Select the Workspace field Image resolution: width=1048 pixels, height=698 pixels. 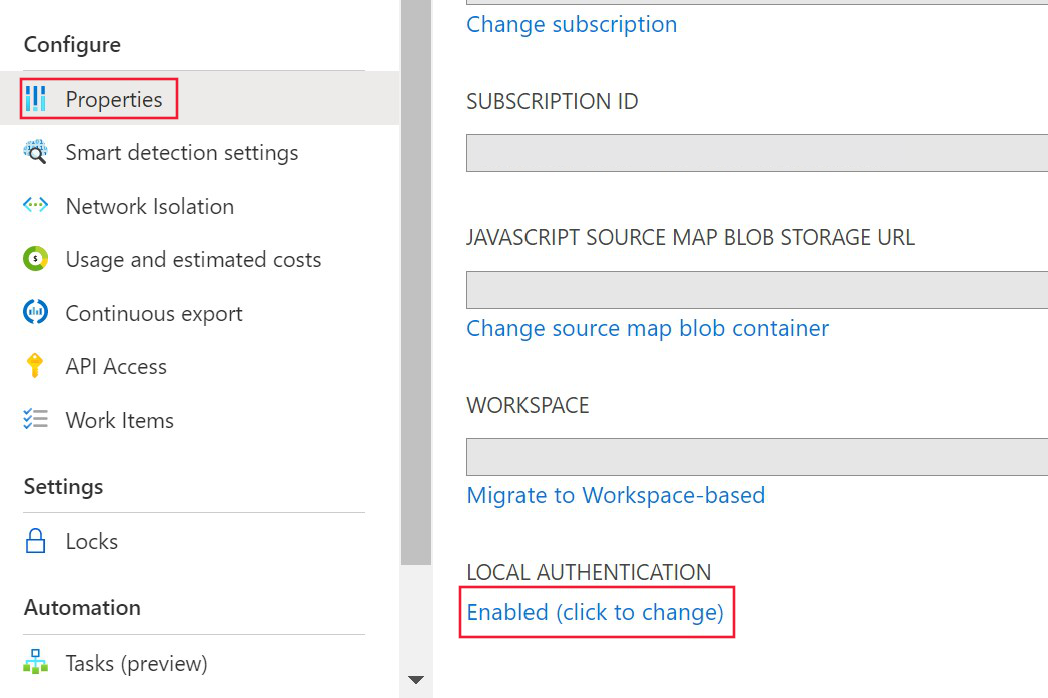coord(750,457)
